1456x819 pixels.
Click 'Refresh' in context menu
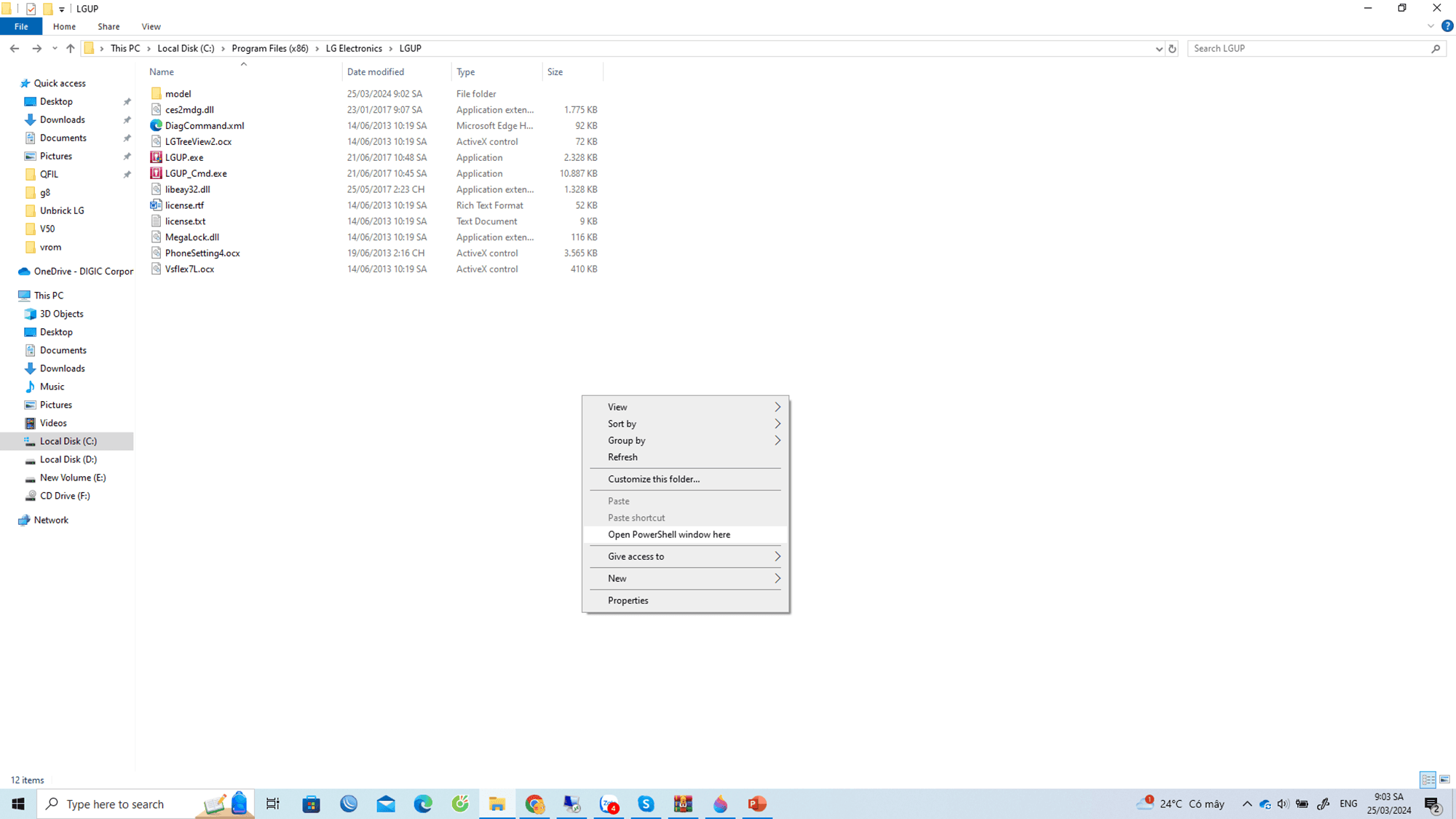coord(622,457)
